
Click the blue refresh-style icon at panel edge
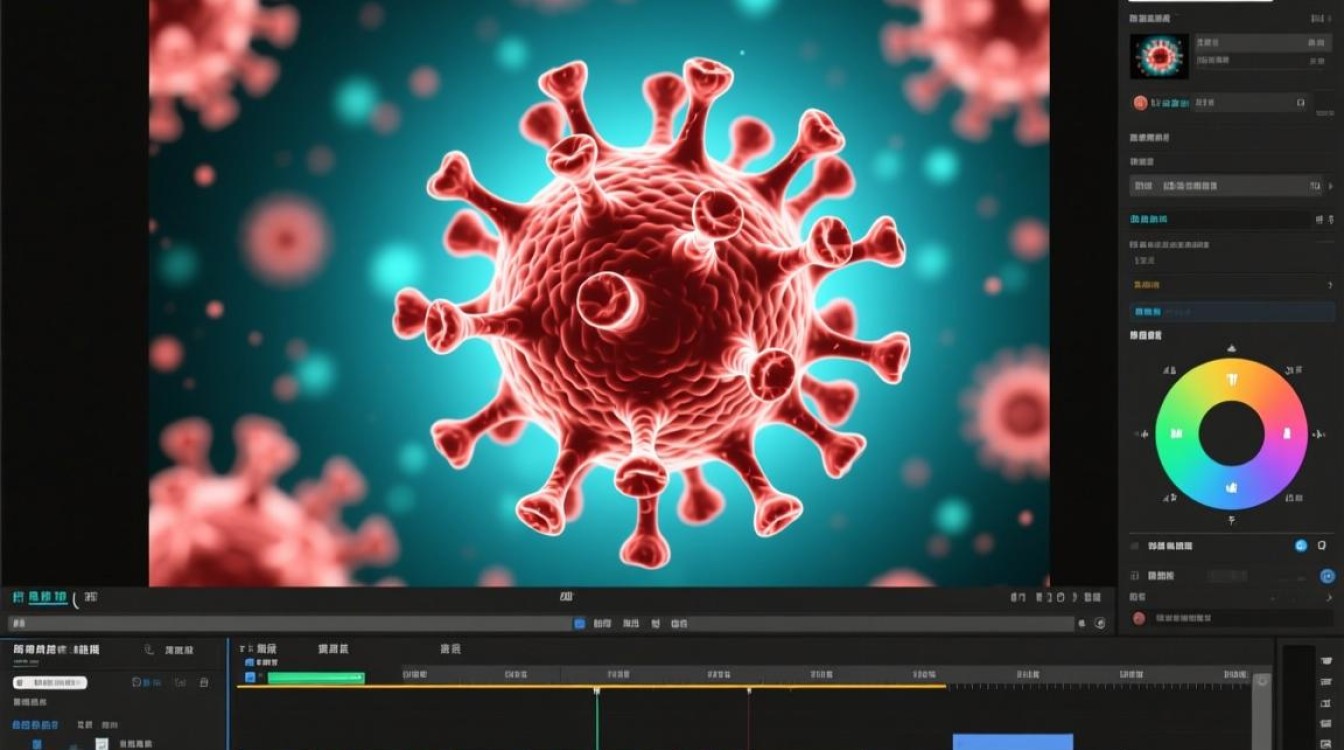pyautogui.click(x=1328, y=576)
